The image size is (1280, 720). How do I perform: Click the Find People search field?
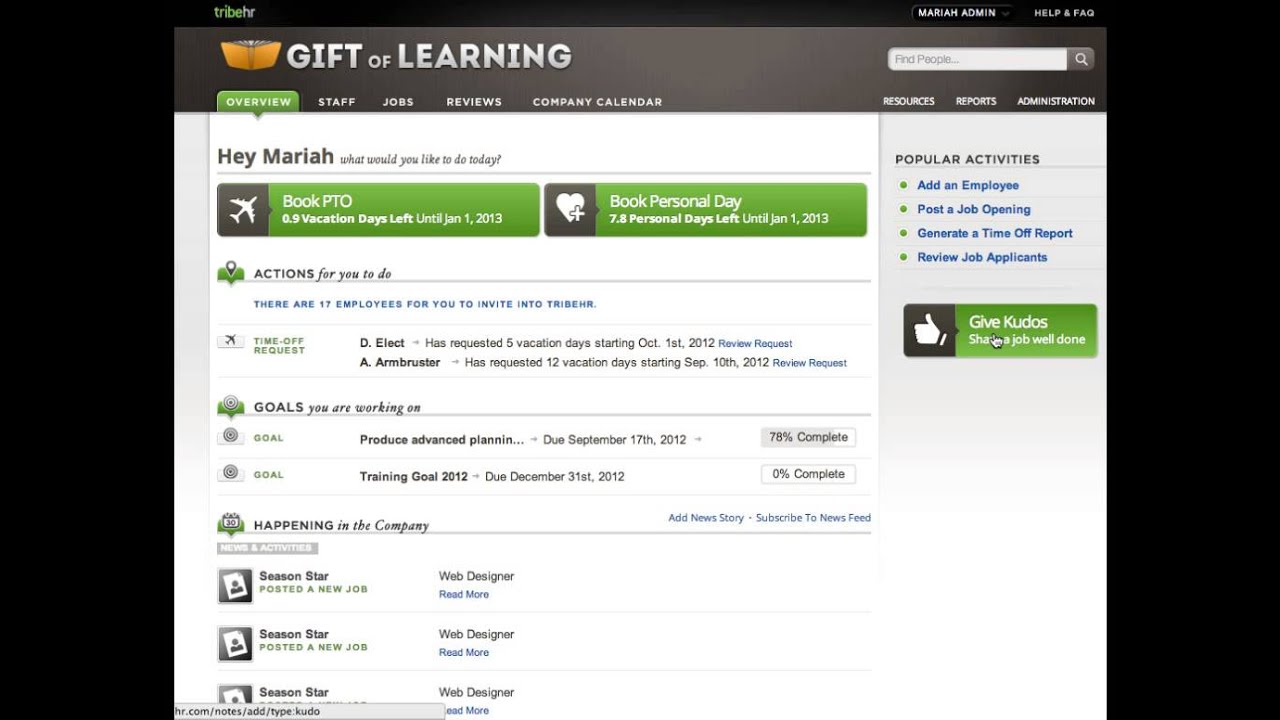[x=977, y=59]
